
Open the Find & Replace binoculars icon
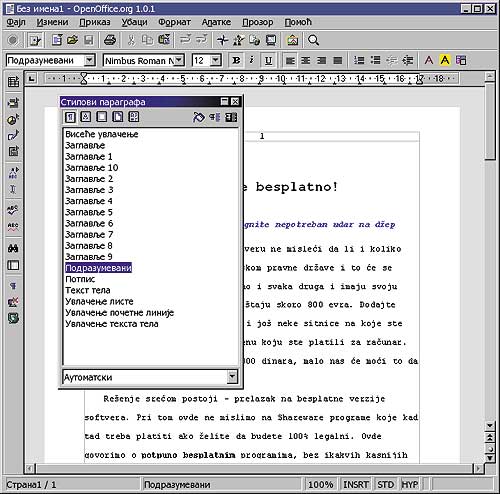[13, 249]
